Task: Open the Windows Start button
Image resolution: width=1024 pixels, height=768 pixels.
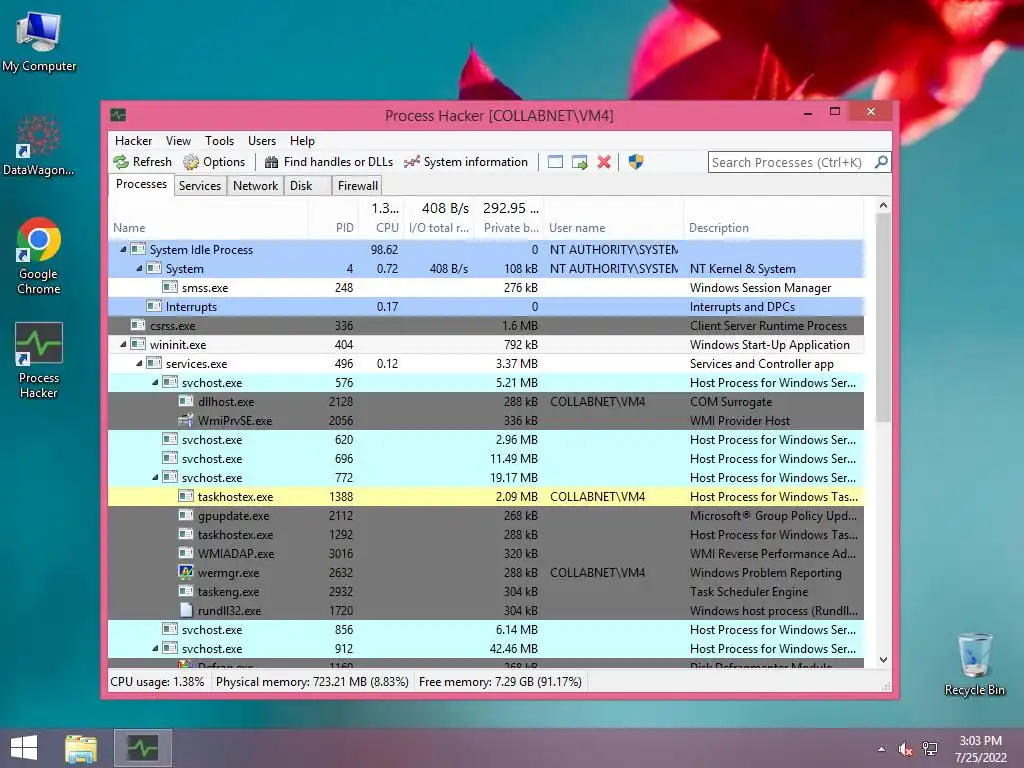Action: coord(24,748)
